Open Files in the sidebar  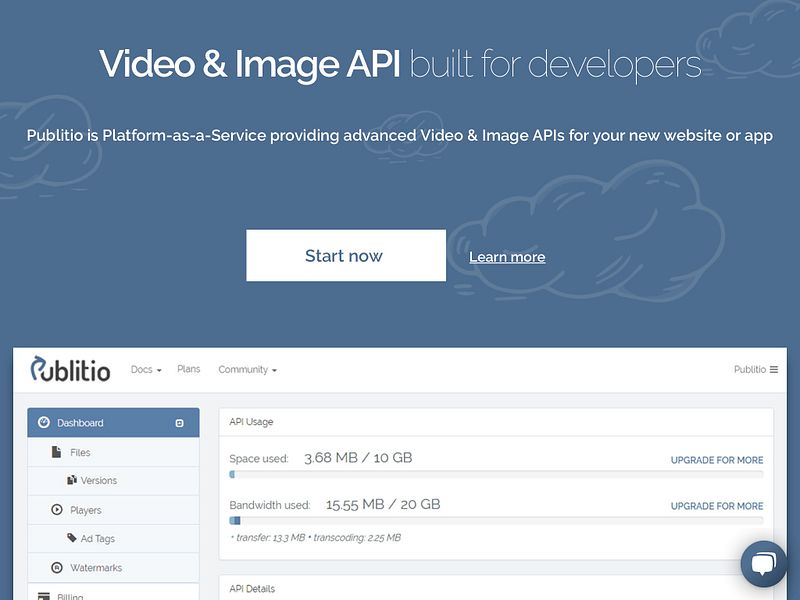coord(113,452)
